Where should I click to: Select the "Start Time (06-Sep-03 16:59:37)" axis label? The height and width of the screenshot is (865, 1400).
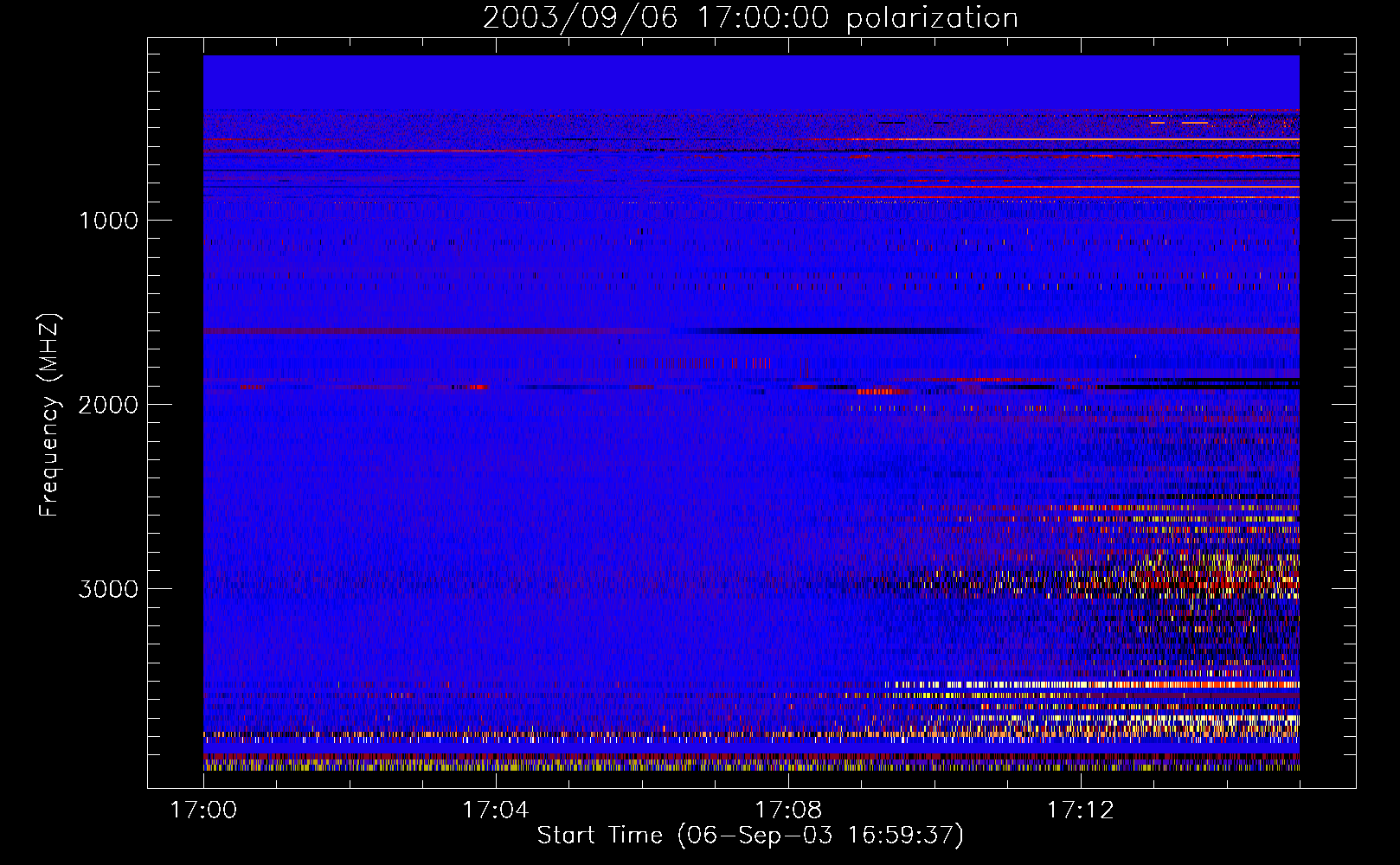pyautogui.click(x=750, y=836)
